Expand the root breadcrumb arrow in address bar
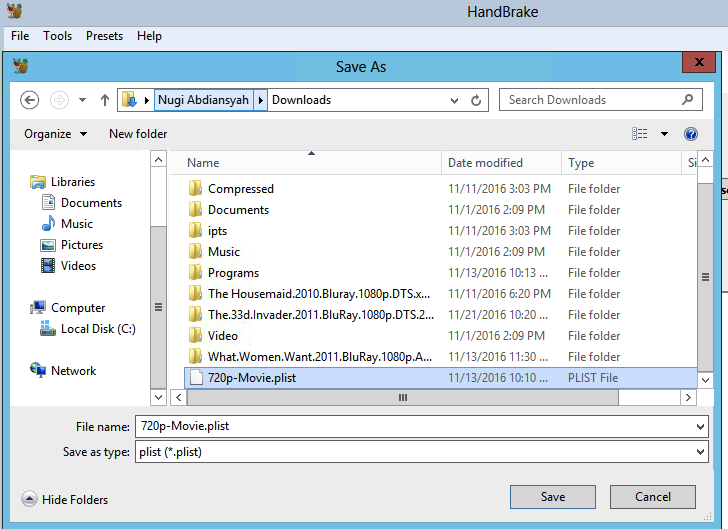 click(147, 100)
